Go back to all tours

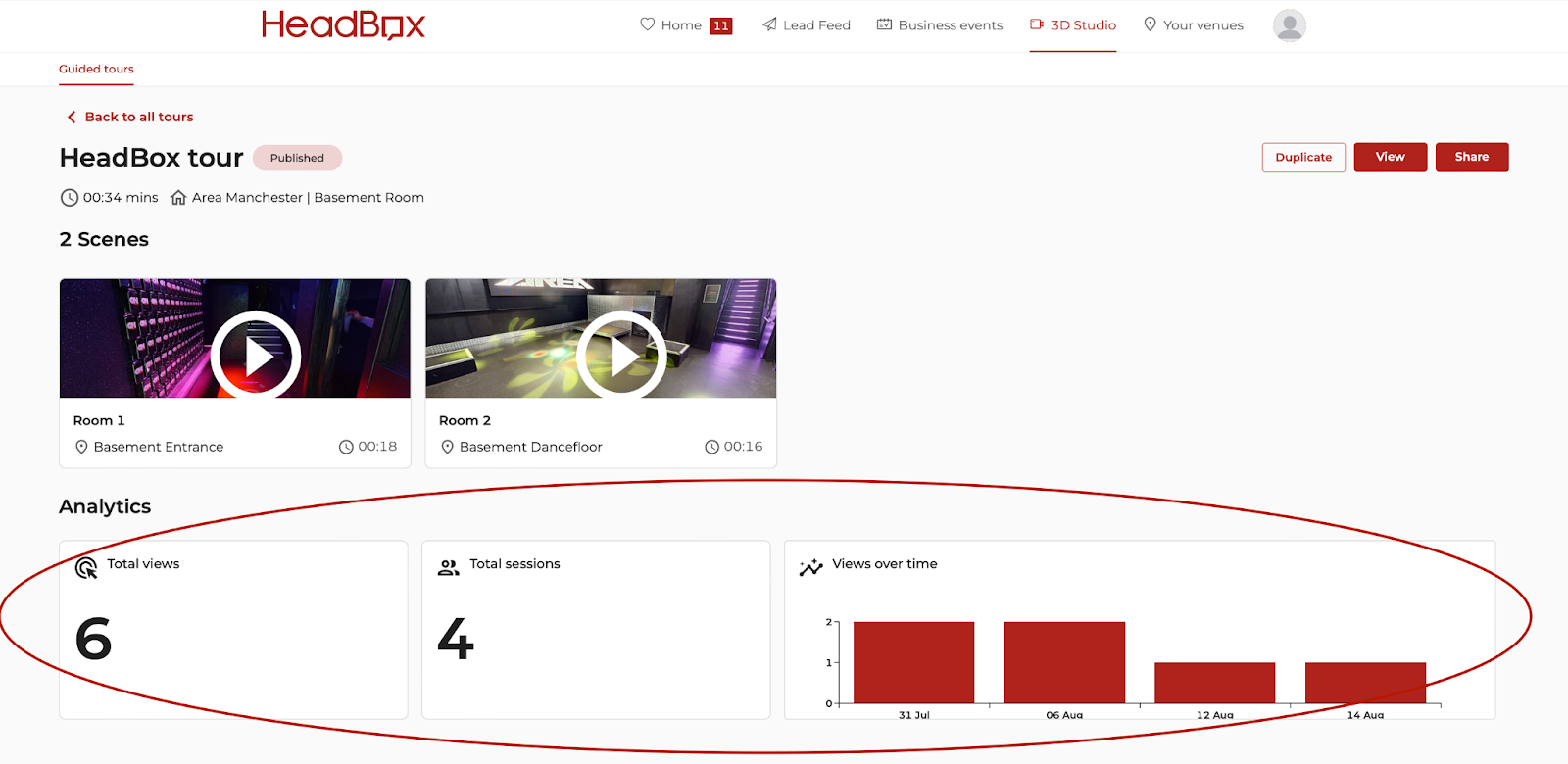click(x=139, y=117)
